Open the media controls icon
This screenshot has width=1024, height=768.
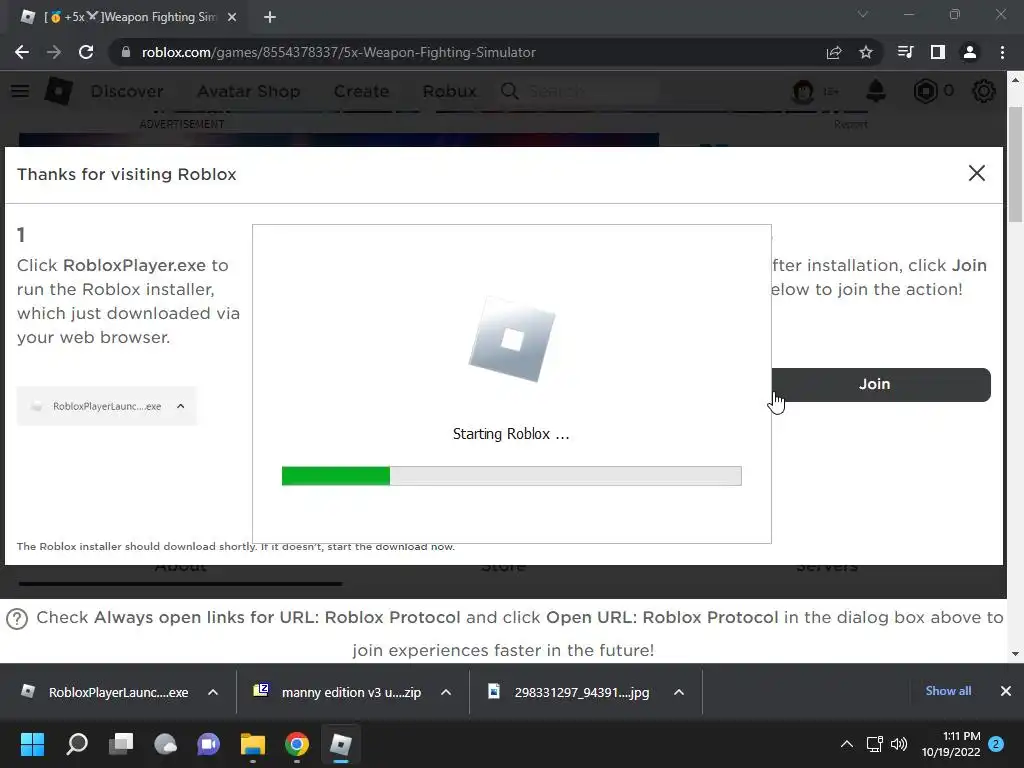tap(905, 52)
